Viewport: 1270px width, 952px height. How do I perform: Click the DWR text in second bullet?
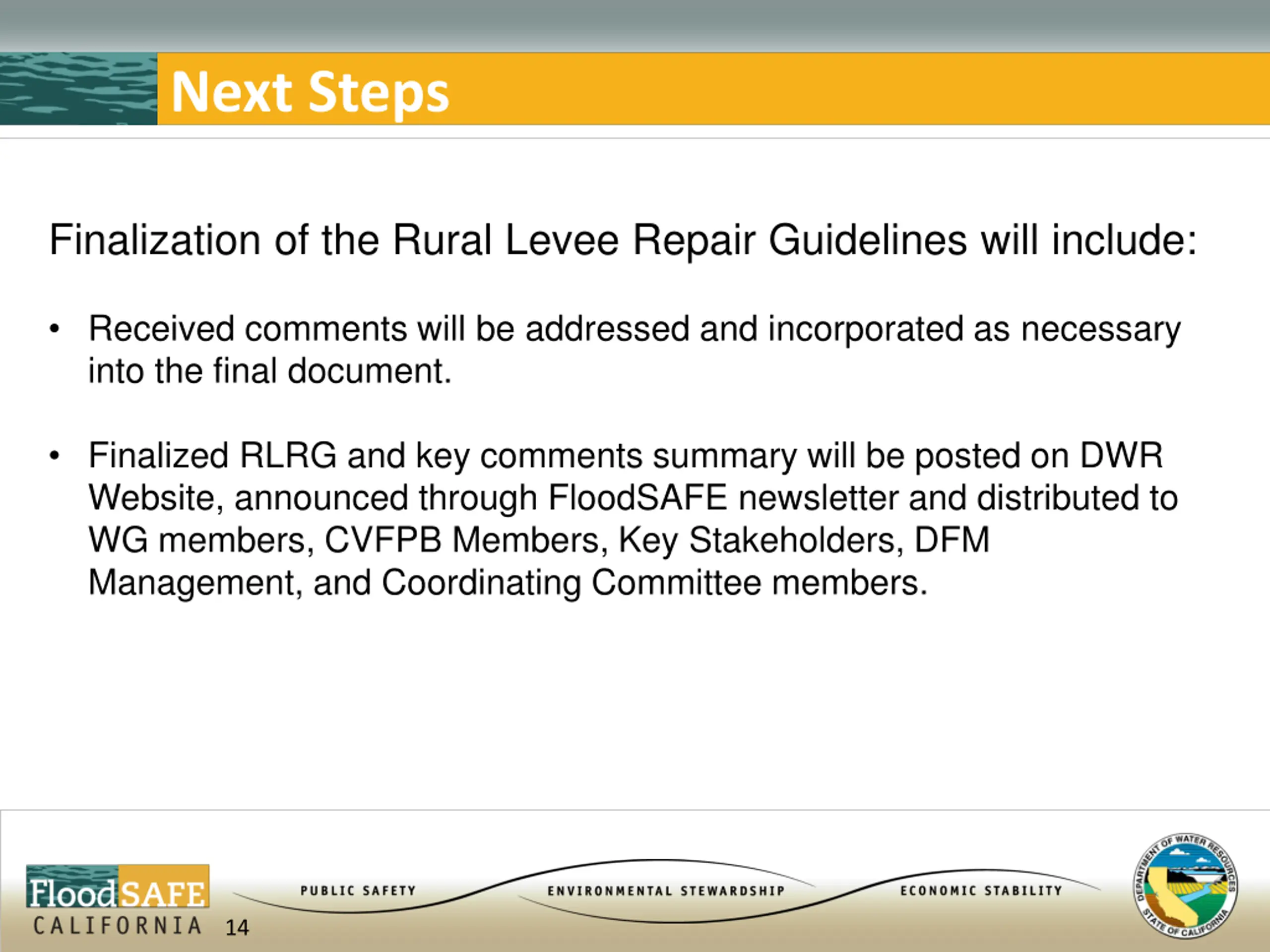(x=1121, y=456)
